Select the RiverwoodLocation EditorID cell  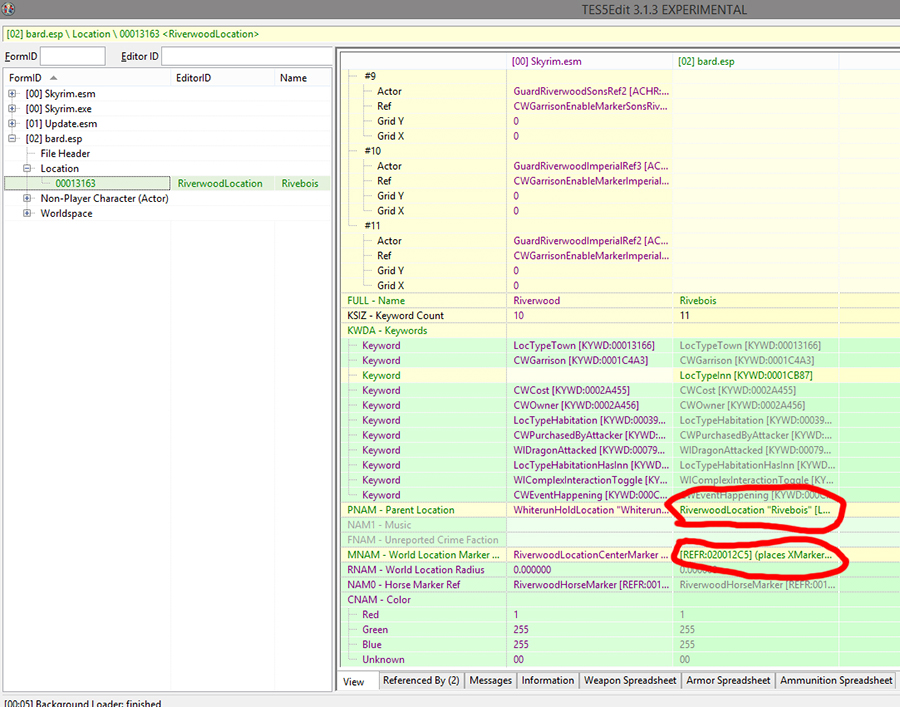(220, 183)
